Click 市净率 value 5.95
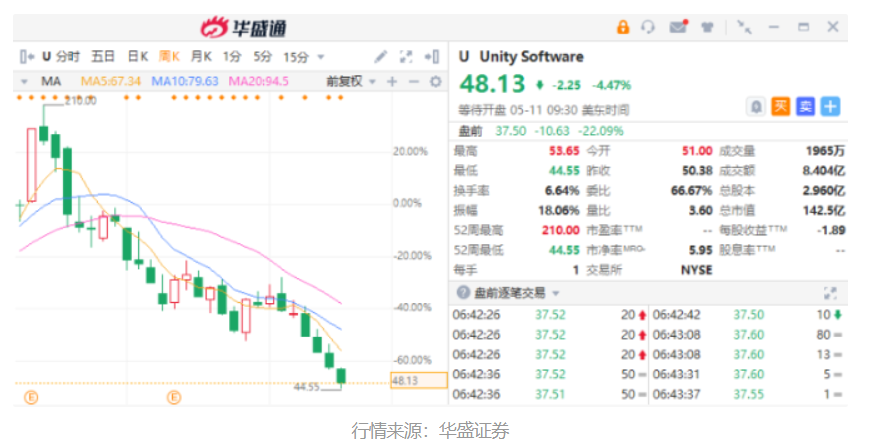Image resolution: width=888 pixels, height=444 pixels. pyautogui.click(x=701, y=250)
